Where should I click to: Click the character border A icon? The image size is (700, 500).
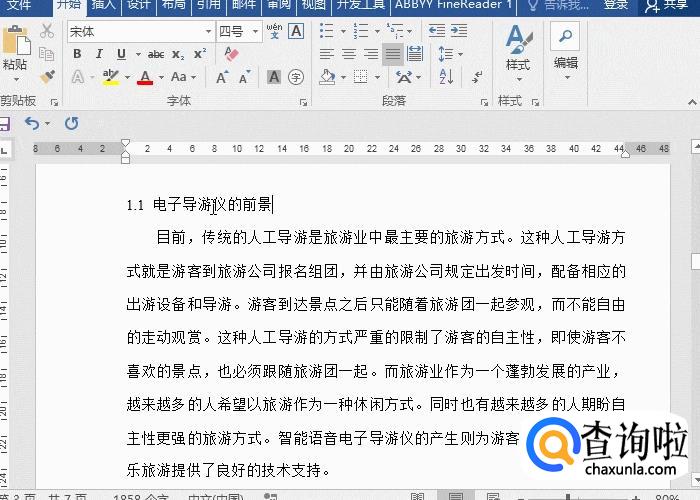point(296,31)
